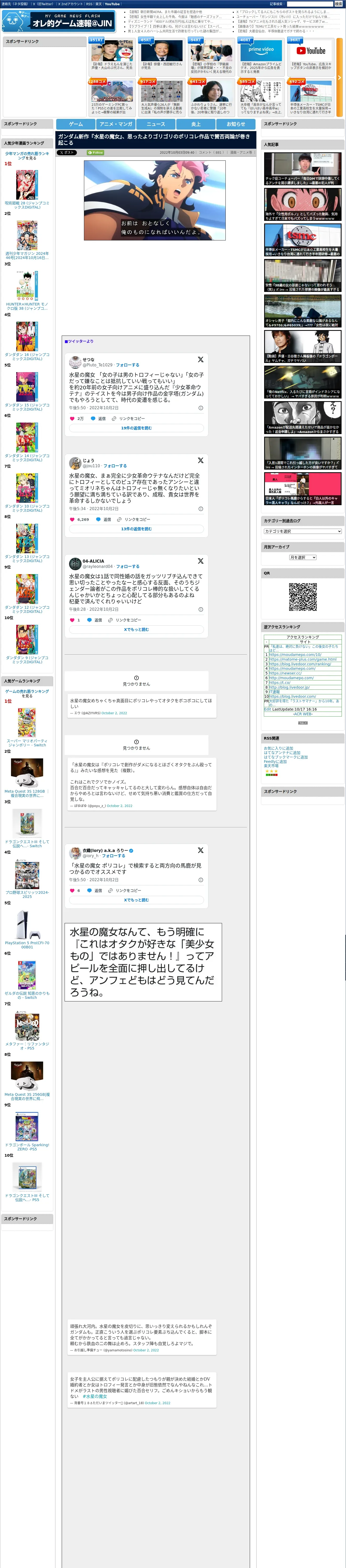
Task: Click the reply bubble on じょう's tweet
Action: (x=98, y=519)
